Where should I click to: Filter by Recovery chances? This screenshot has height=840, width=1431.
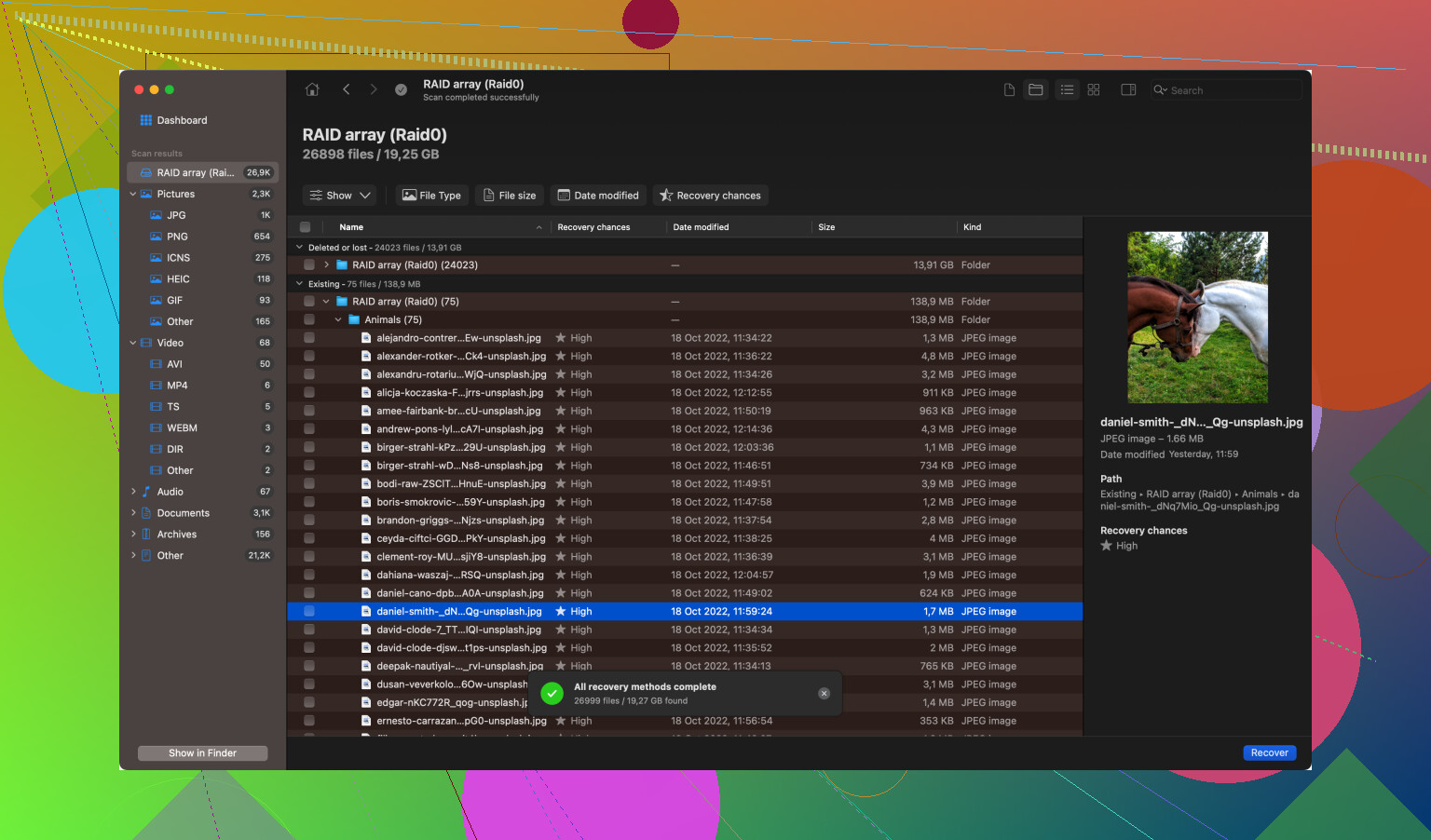710,196
